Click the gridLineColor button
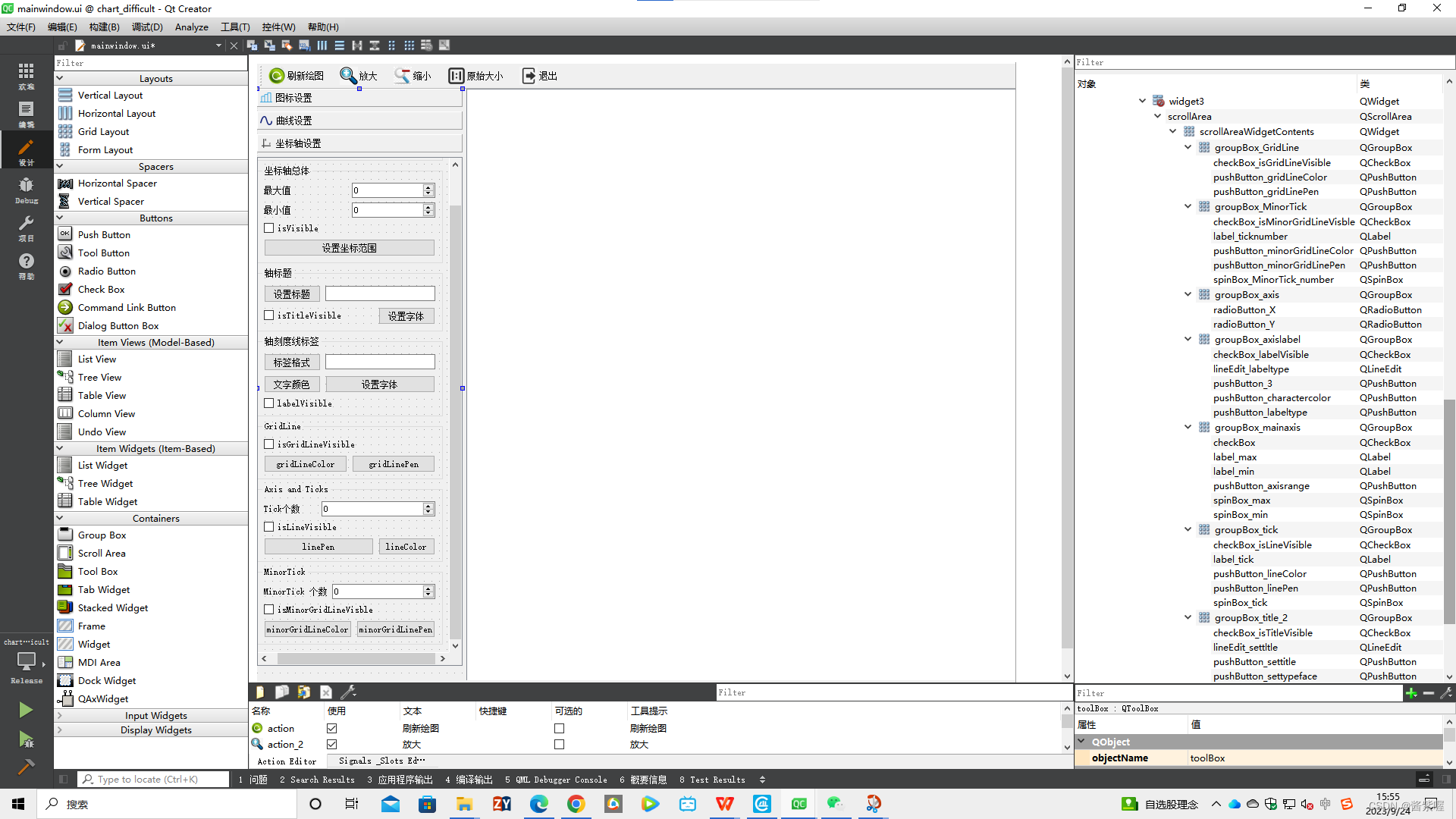Screen dimensions: 1456x819 click(305, 464)
